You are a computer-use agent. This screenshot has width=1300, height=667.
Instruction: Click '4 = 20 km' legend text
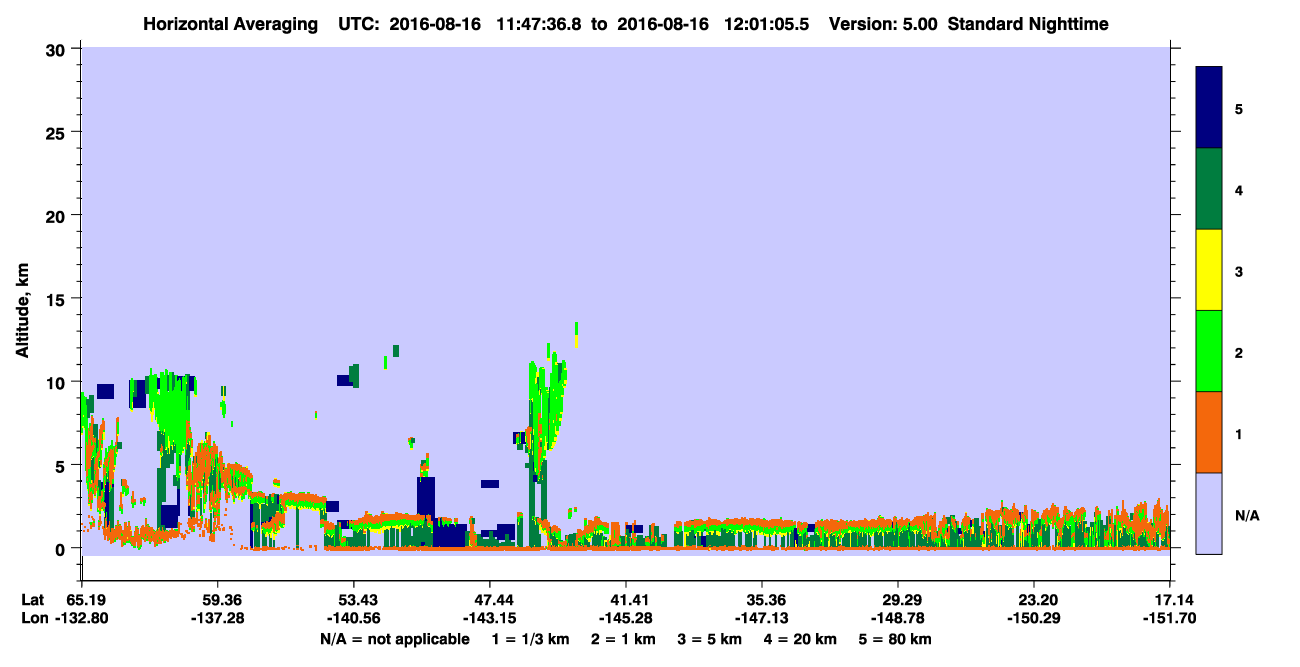tap(802, 639)
